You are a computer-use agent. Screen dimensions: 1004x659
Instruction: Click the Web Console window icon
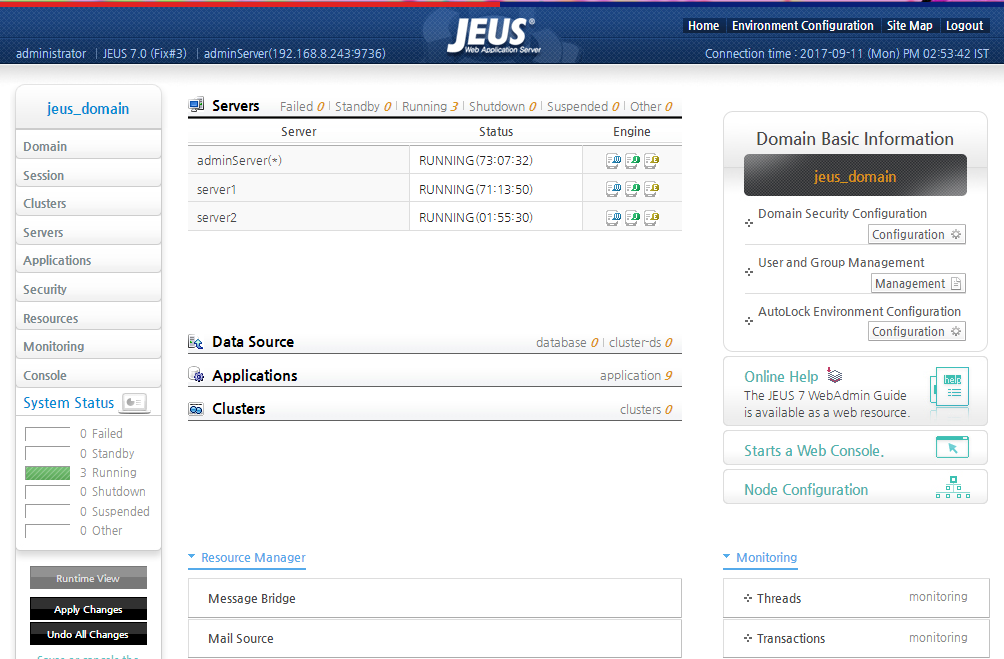(x=952, y=448)
